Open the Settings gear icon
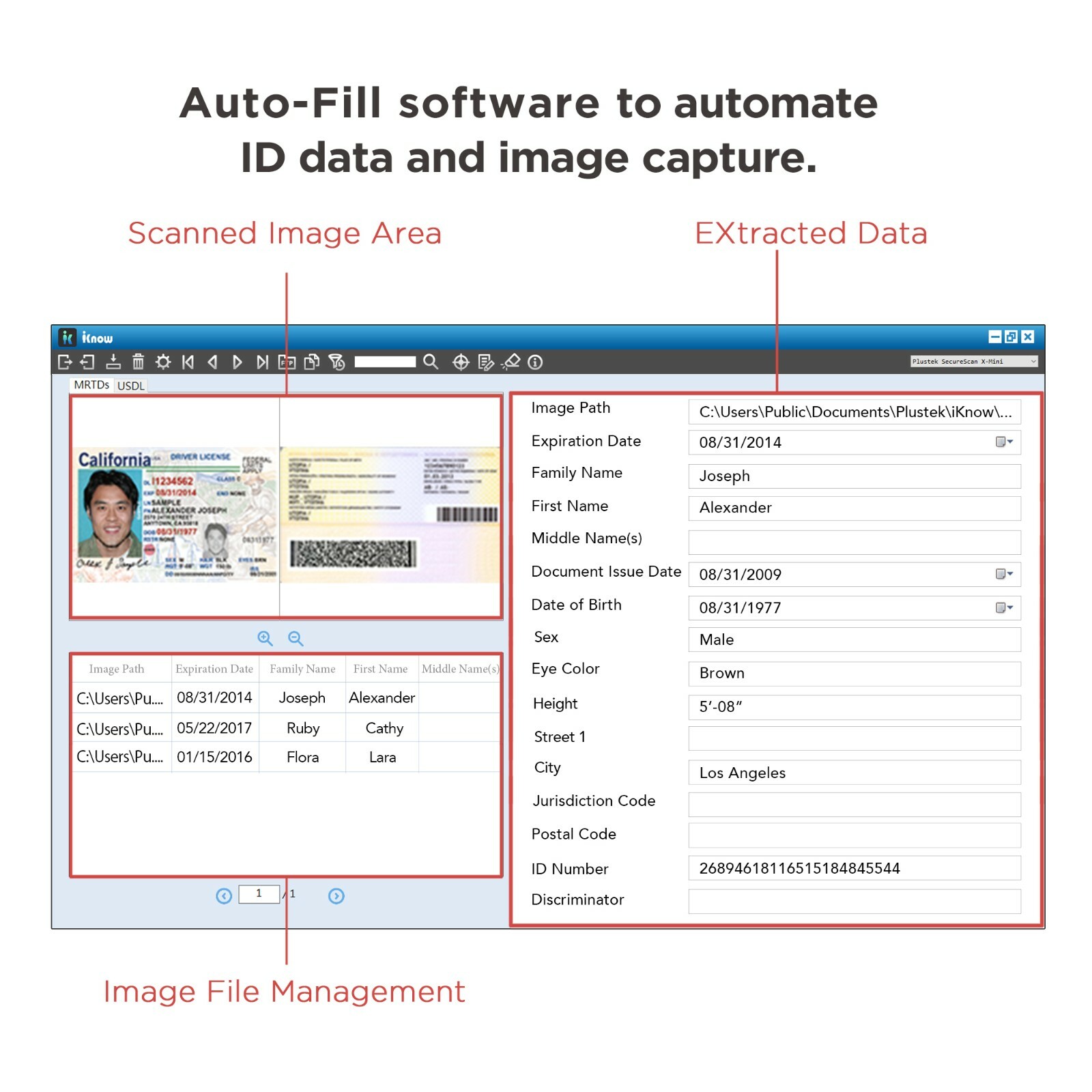Image resolution: width=1092 pixels, height=1092 pixels. pyautogui.click(x=163, y=362)
